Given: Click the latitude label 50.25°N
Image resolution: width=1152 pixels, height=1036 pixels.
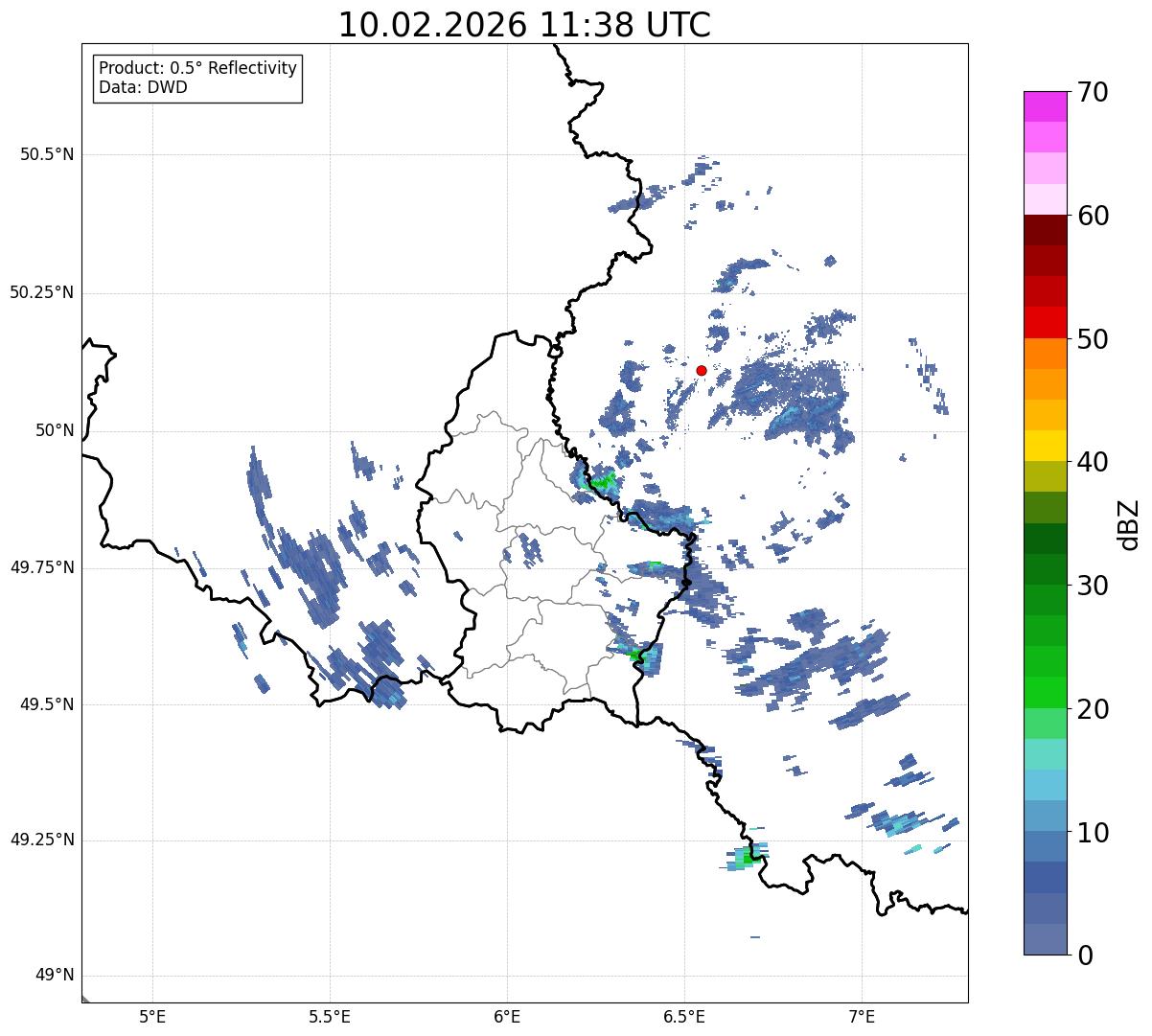Looking at the screenshot, I should (x=42, y=292).
